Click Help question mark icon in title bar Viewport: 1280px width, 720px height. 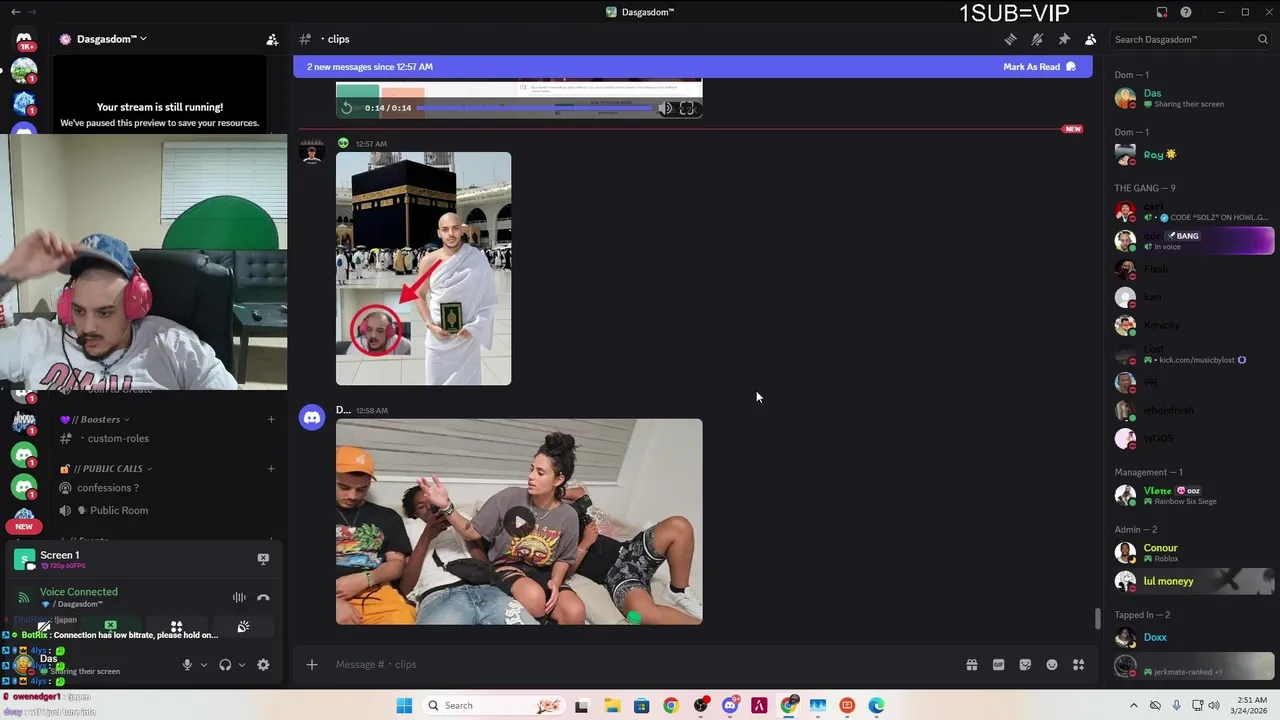click(1186, 12)
